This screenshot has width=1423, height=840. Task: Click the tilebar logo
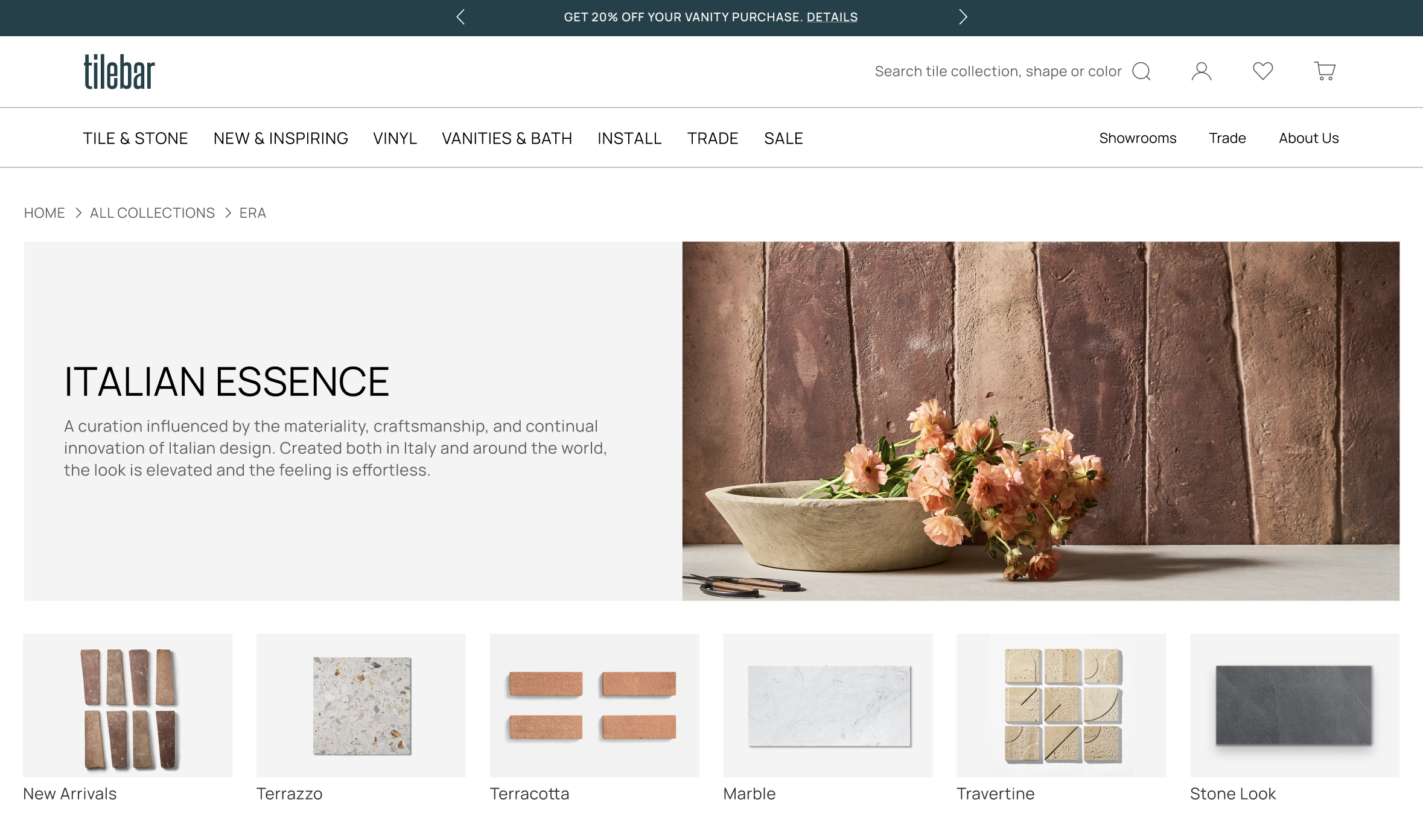[x=119, y=72]
